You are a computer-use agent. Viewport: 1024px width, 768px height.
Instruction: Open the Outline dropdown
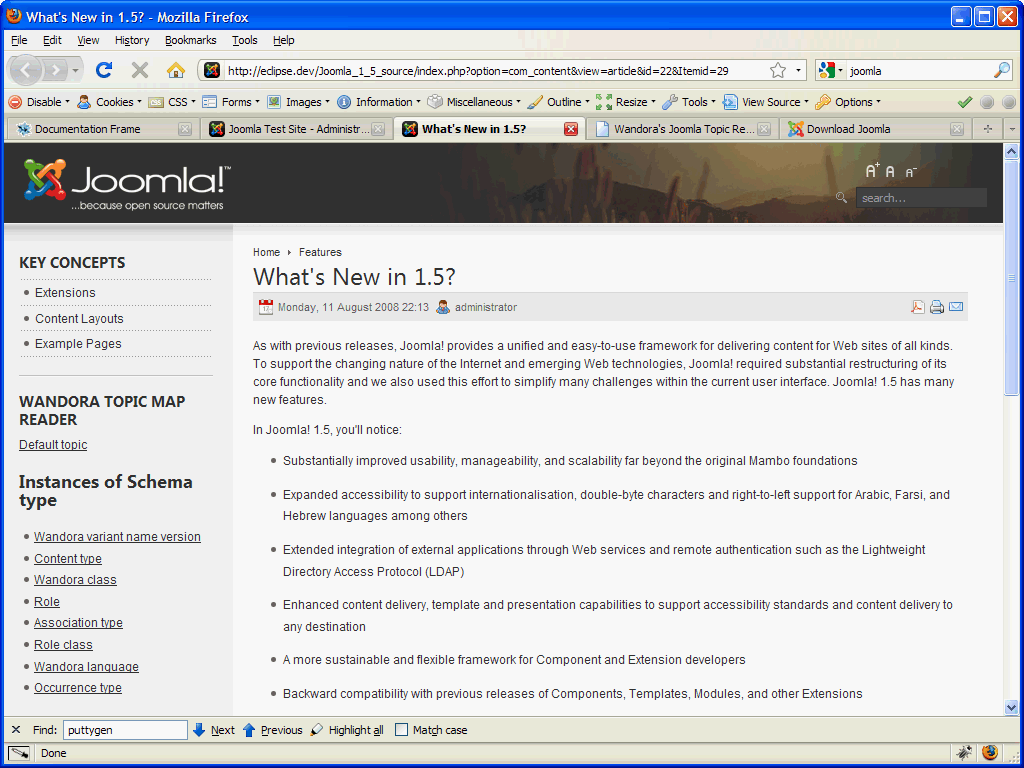560,101
